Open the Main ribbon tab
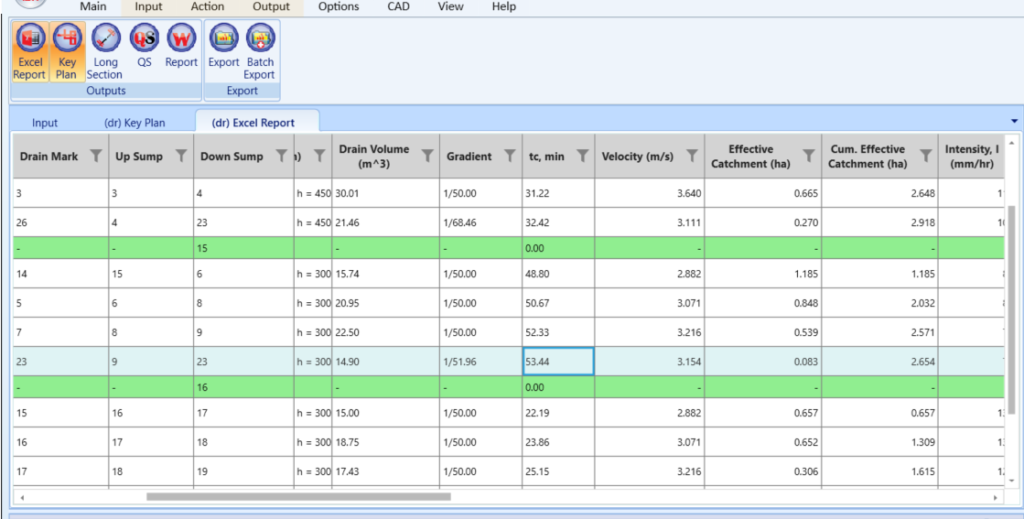 93,7
